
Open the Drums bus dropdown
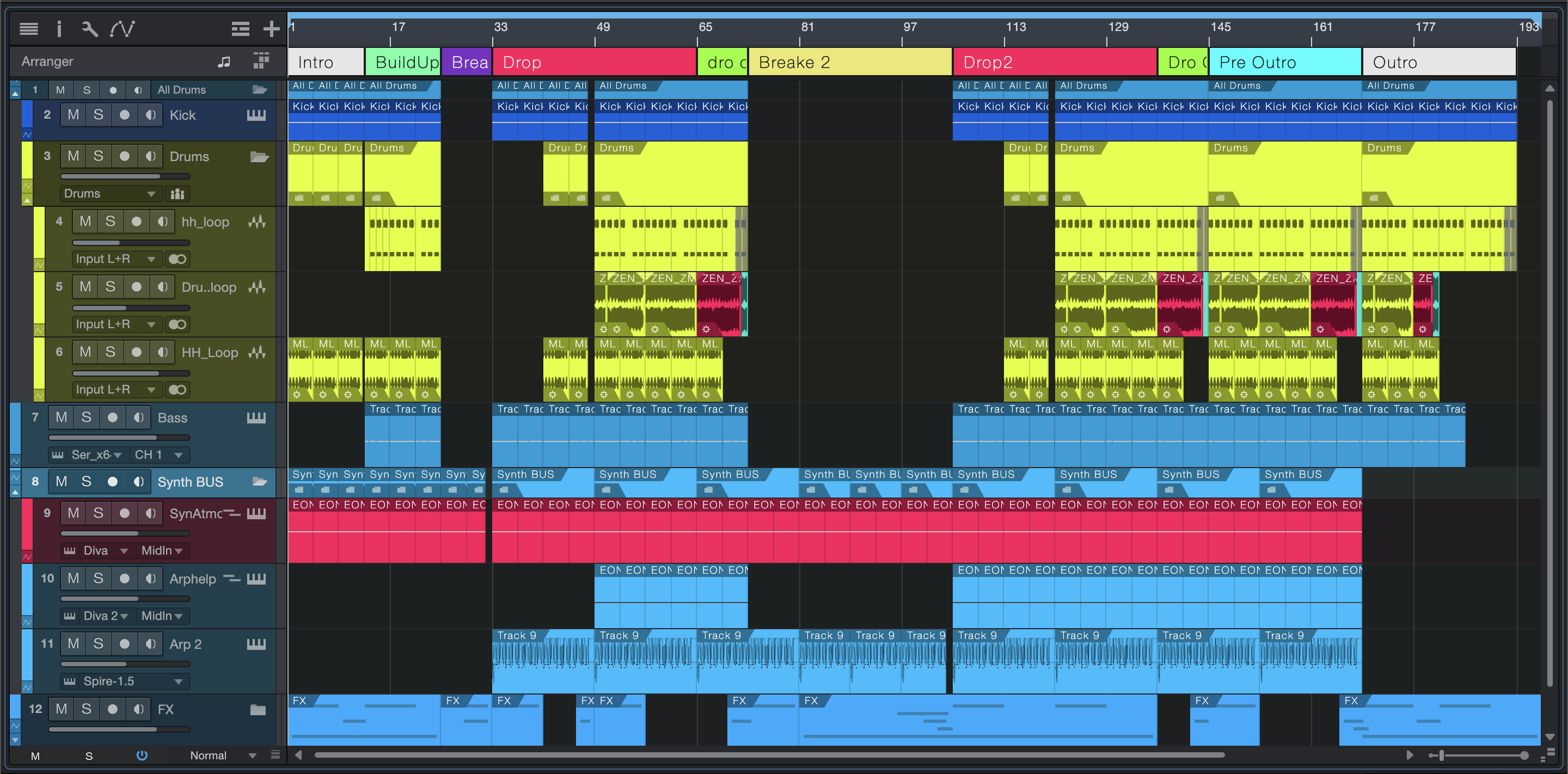[109, 194]
